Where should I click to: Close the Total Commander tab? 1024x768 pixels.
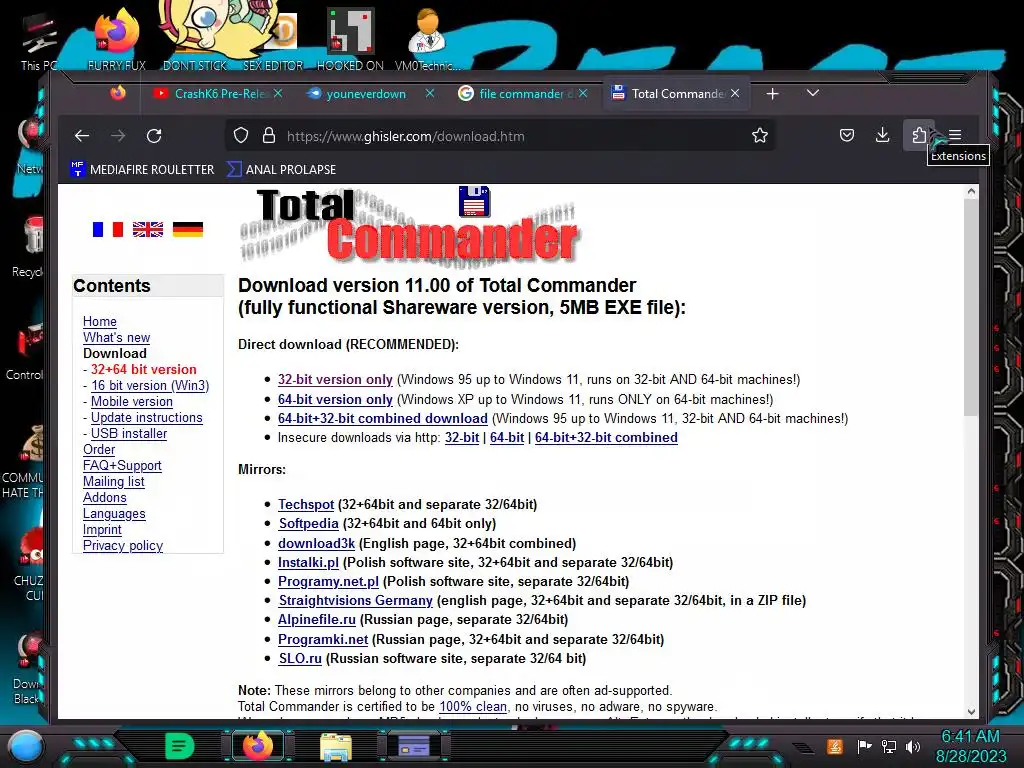735,94
